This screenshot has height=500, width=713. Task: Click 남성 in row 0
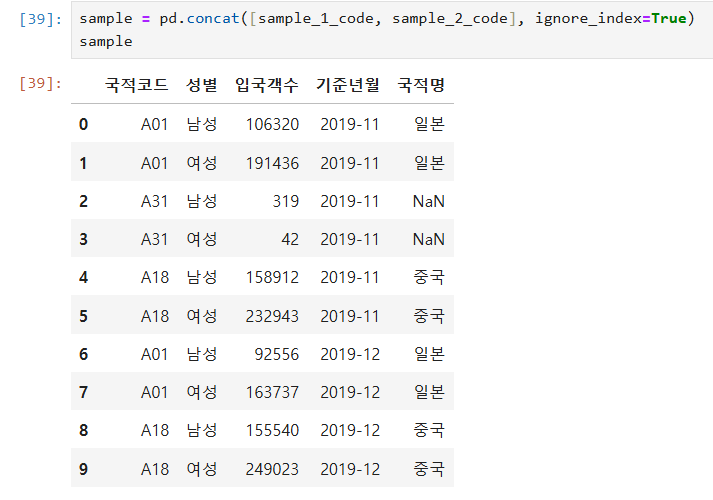coord(201,124)
